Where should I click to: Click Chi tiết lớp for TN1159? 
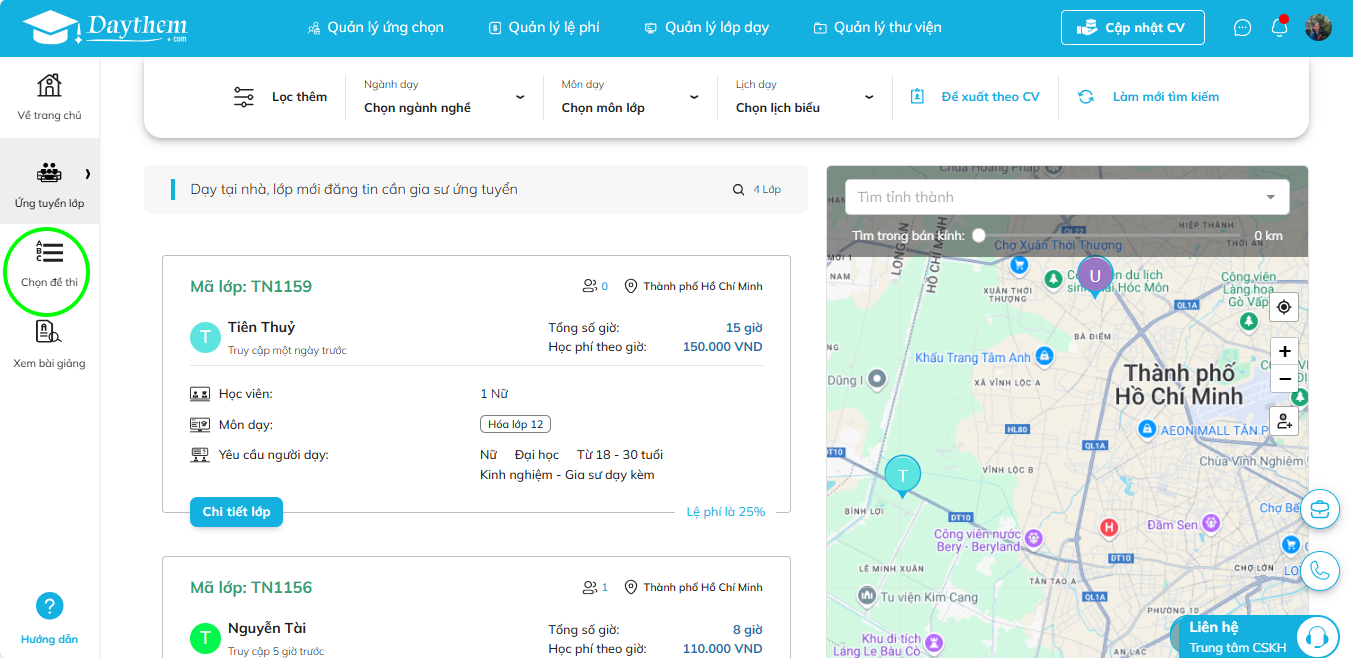click(x=236, y=512)
